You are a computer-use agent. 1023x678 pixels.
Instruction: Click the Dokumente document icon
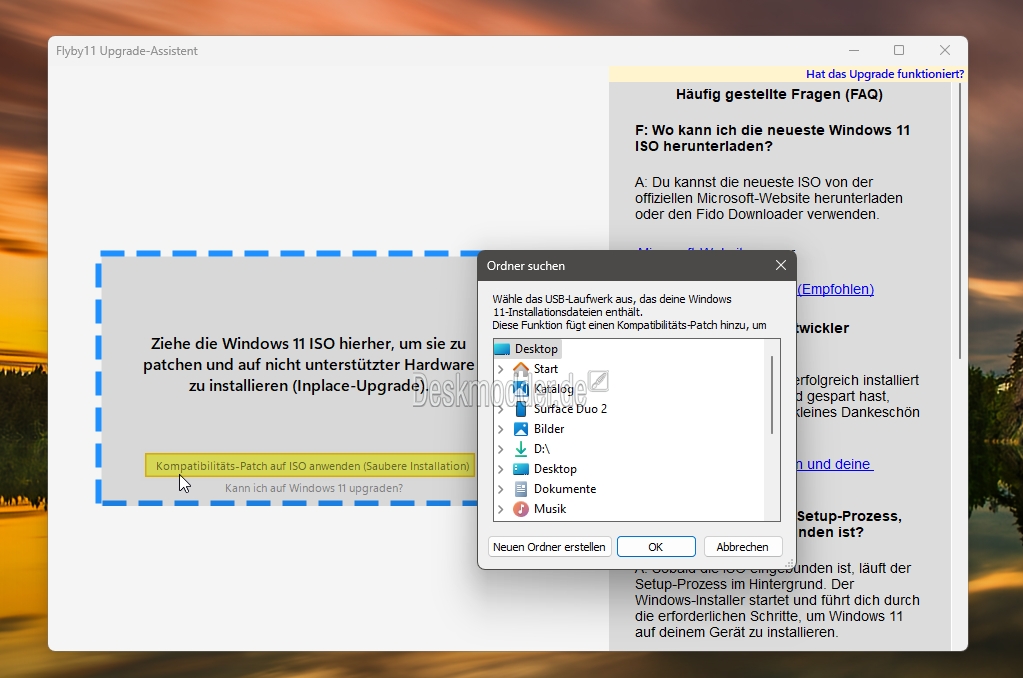(521, 489)
